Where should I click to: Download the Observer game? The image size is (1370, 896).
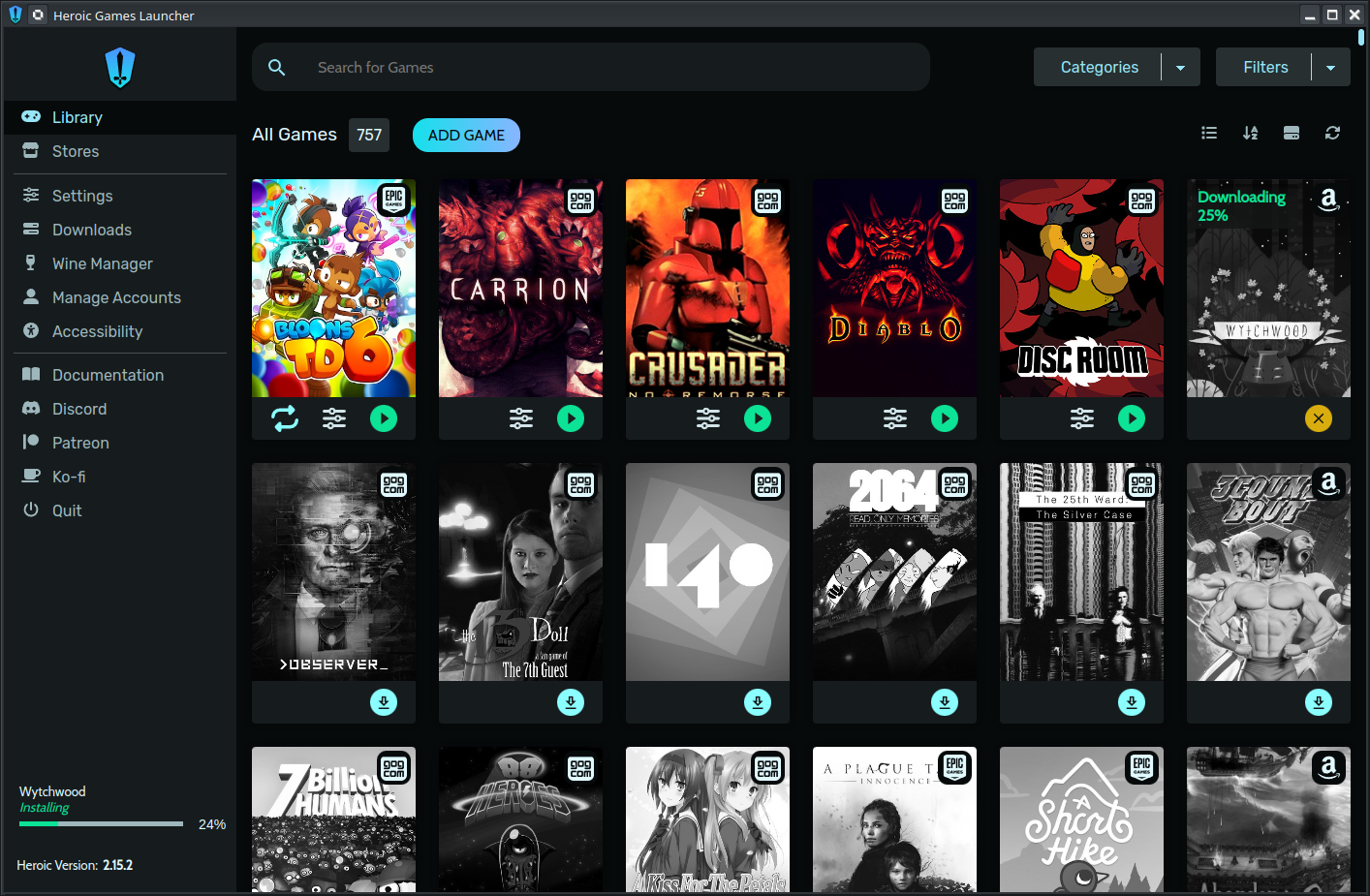(x=384, y=702)
